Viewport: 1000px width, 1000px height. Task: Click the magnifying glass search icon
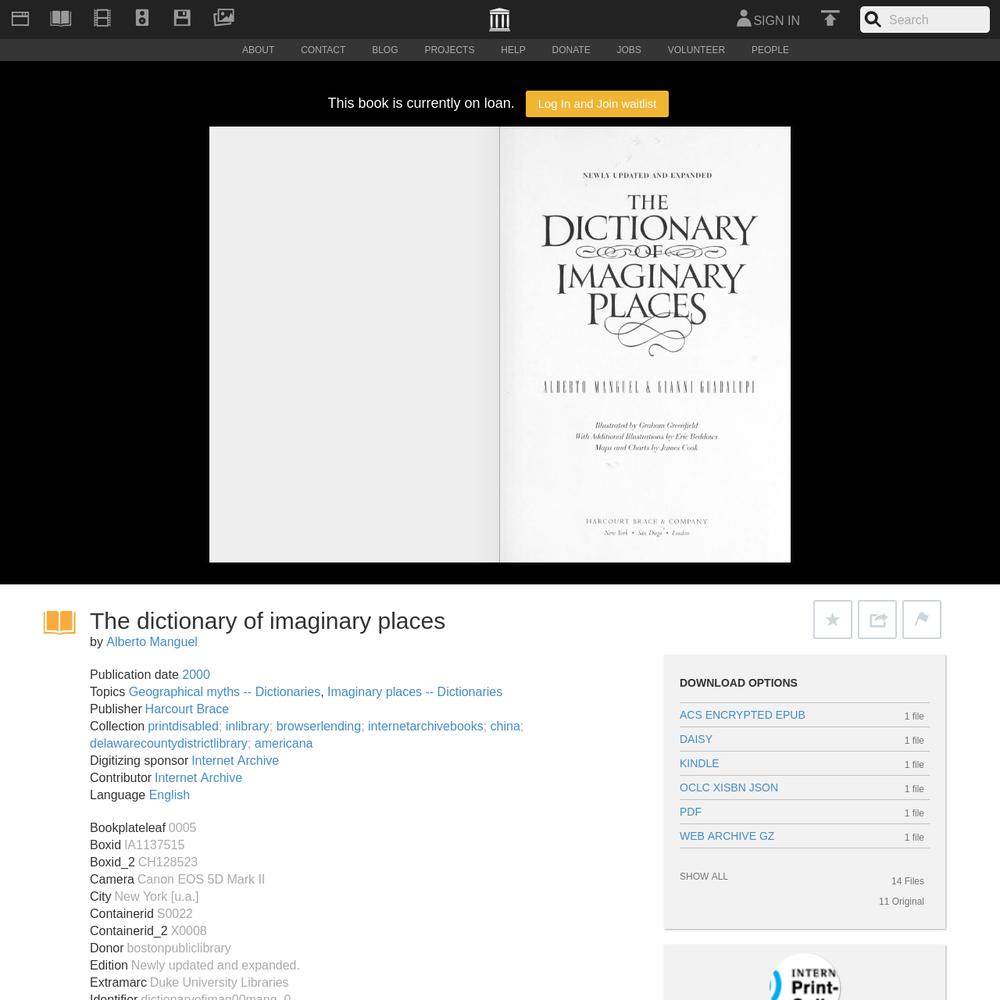click(x=873, y=20)
